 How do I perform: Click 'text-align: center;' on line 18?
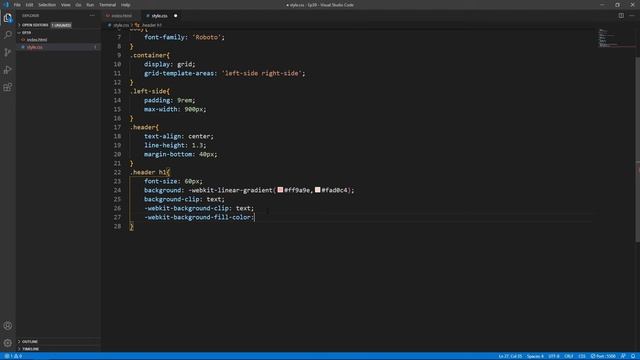pos(179,136)
